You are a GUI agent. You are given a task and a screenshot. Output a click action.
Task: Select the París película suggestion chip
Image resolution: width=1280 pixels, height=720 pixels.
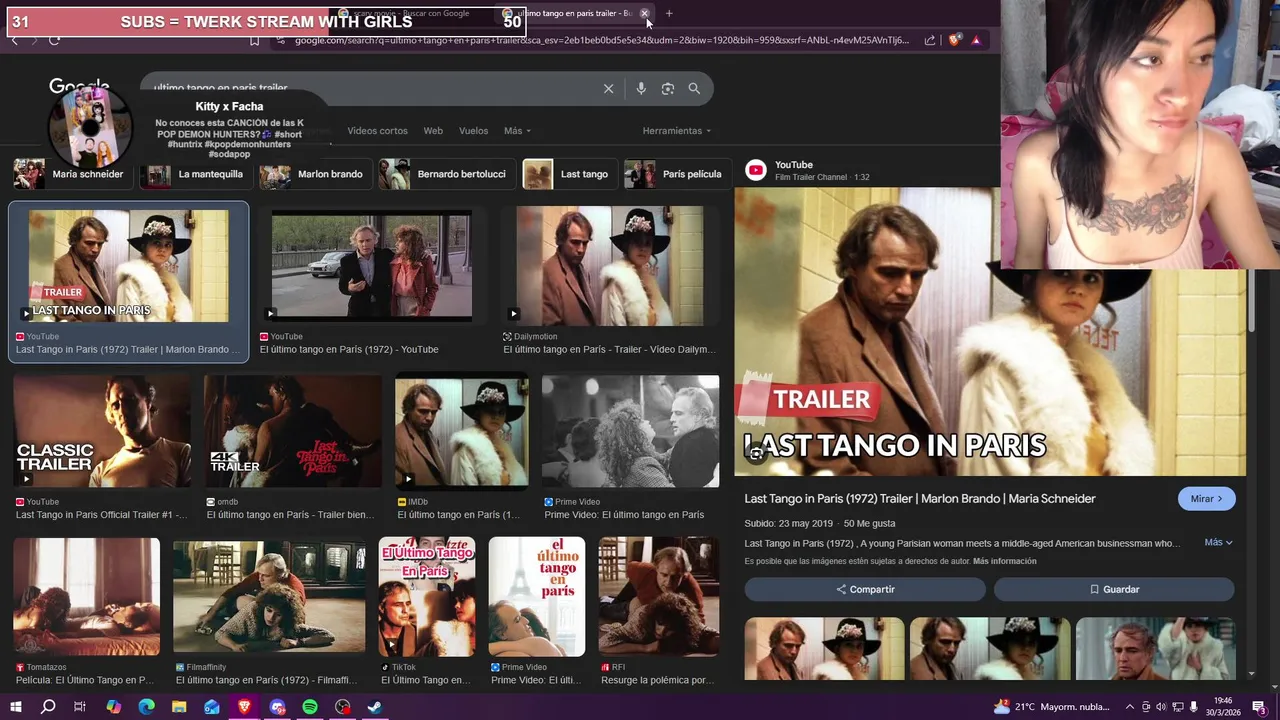tap(676, 174)
